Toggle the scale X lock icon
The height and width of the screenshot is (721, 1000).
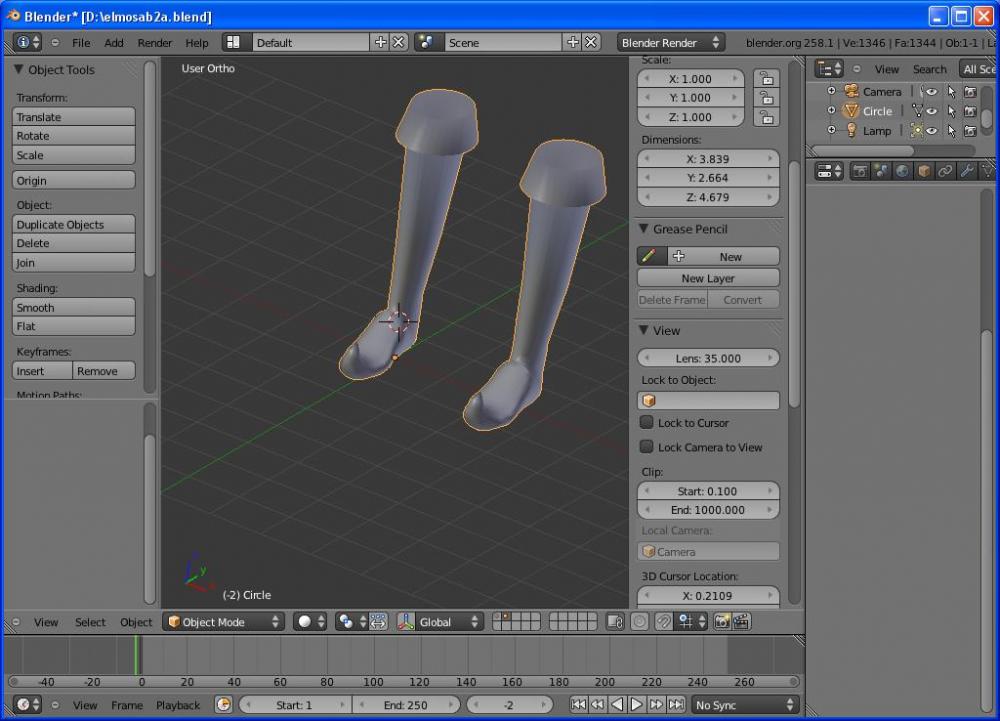765,79
